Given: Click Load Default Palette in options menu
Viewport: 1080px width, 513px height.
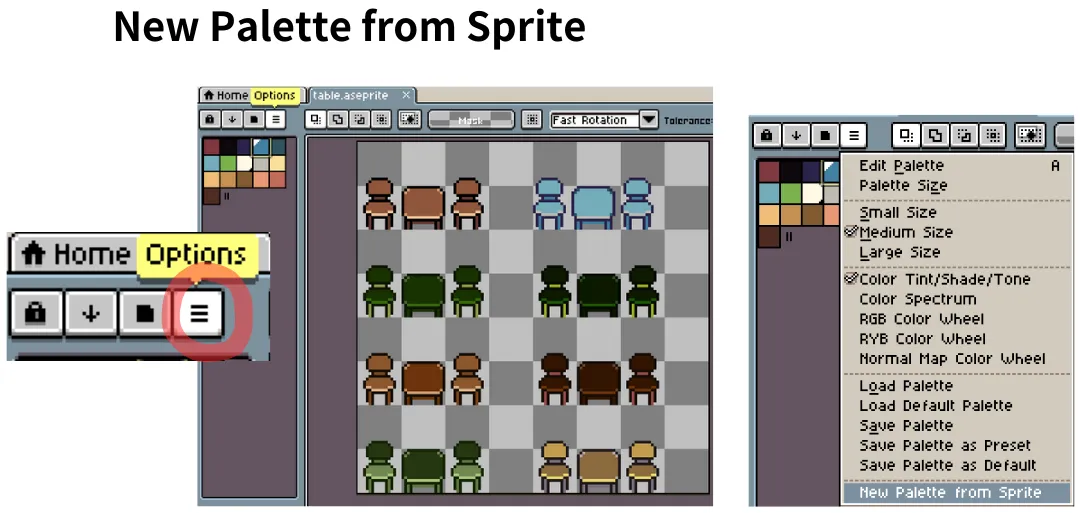Looking at the screenshot, I should tap(935, 405).
